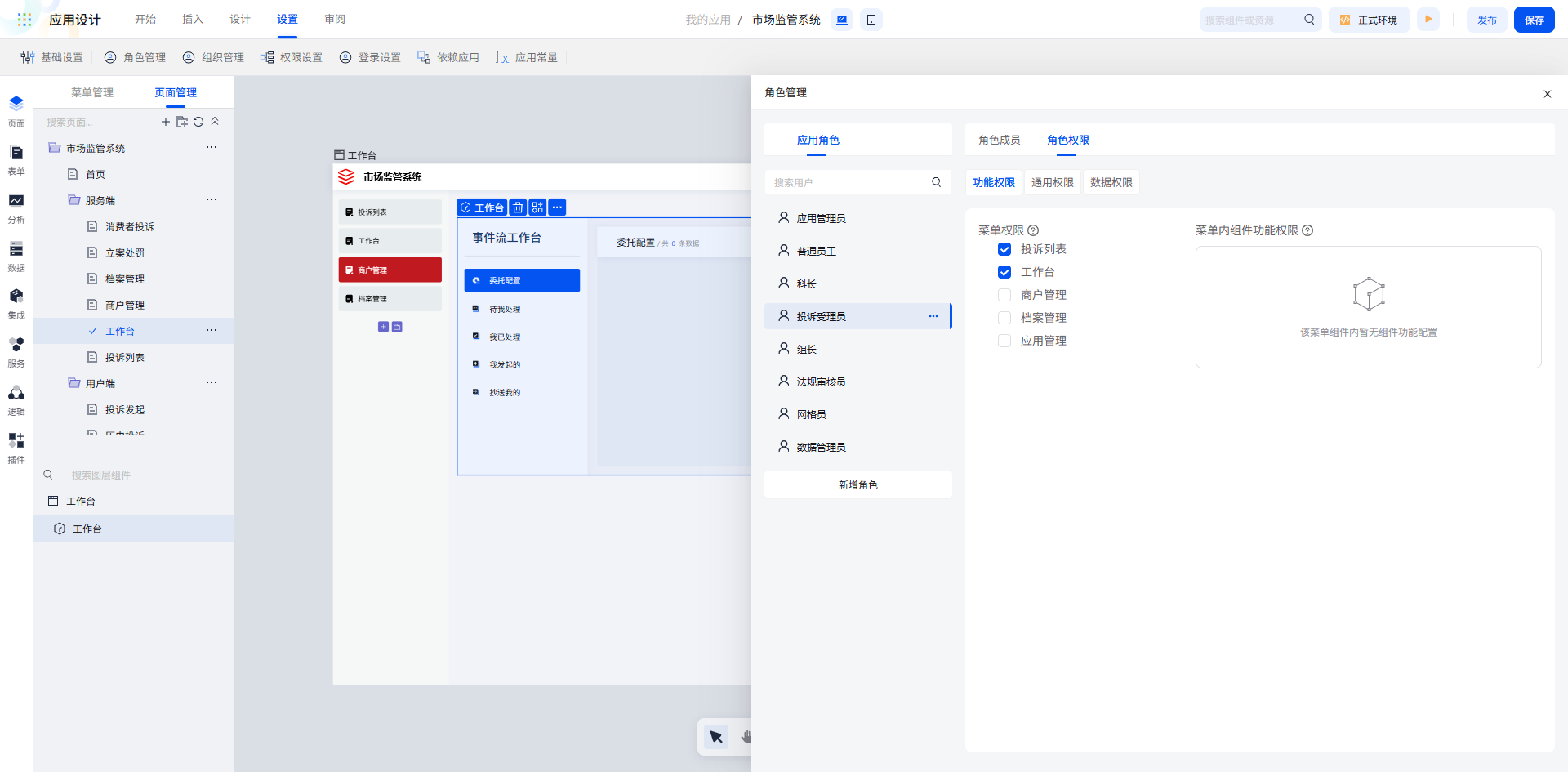Collapse the 服务端 folder in page tree
Screen dimensions: 1568x772
74,200
